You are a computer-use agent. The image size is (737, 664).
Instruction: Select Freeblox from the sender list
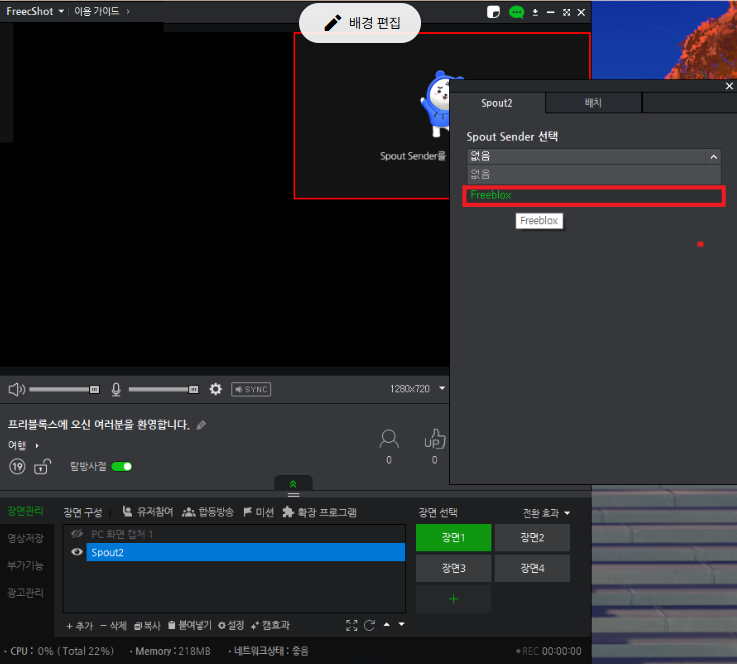(593, 195)
